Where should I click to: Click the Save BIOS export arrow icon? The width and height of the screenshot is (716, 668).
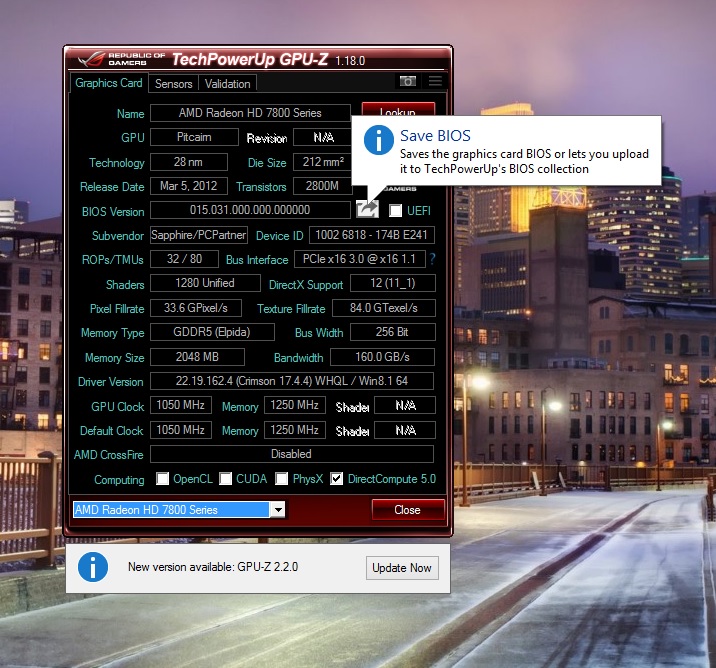click(x=368, y=209)
